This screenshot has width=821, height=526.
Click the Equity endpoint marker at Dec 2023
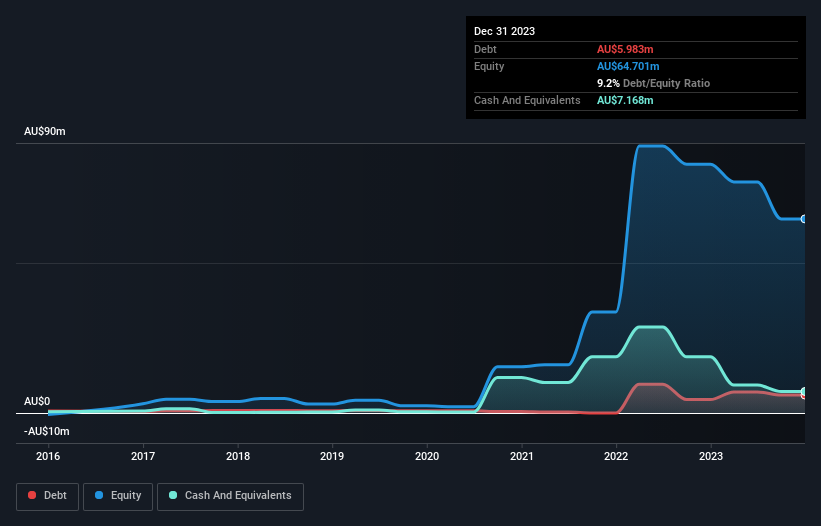804,219
